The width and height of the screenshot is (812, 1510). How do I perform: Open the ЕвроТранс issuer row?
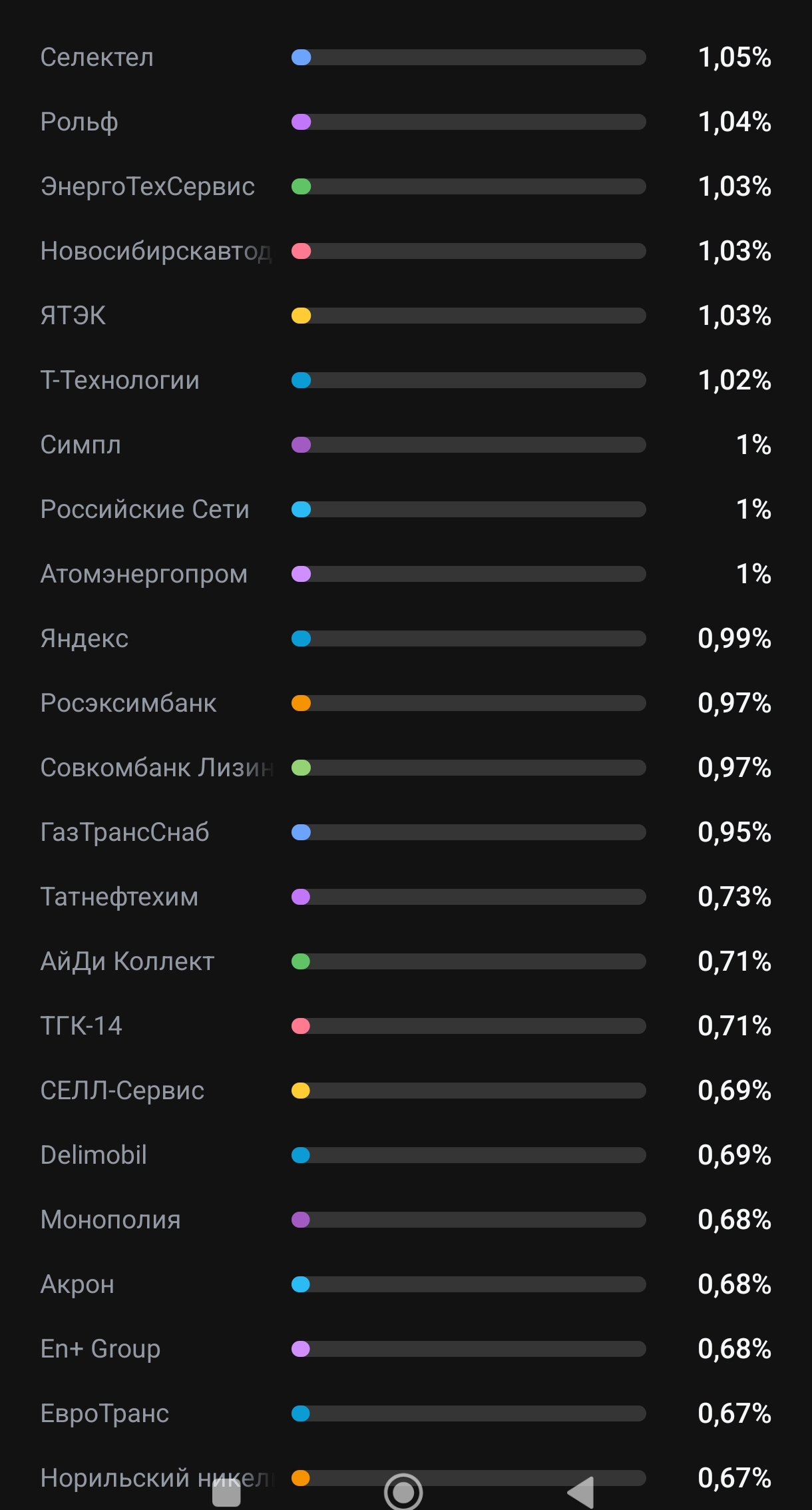click(406, 1413)
